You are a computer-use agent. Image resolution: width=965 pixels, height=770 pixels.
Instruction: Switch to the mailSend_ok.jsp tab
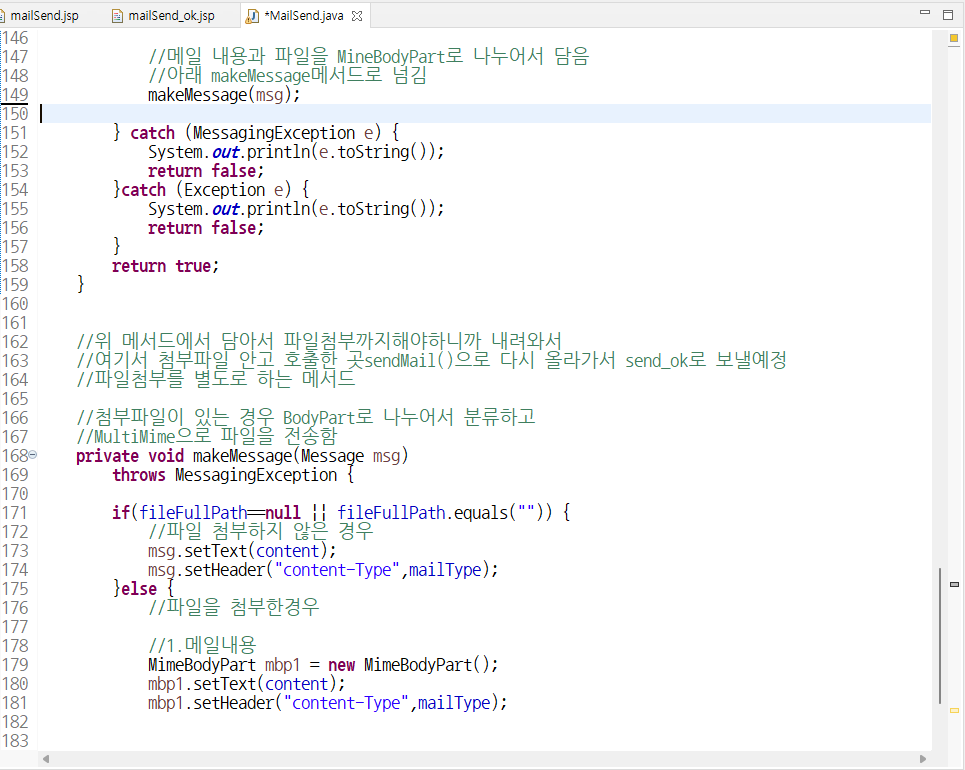pos(170,15)
